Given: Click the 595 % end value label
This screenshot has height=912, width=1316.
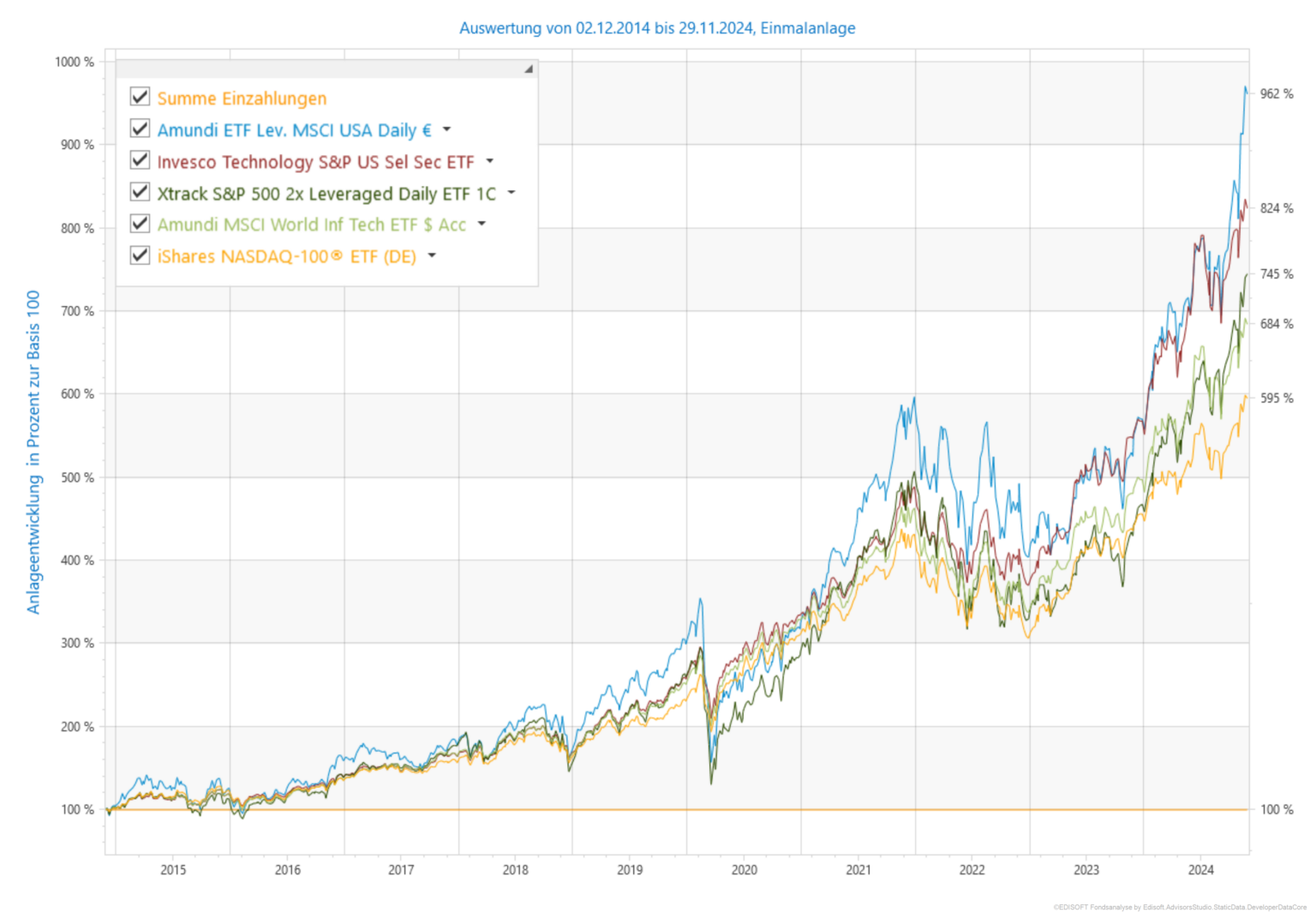Looking at the screenshot, I should [x=1277, y=399].
